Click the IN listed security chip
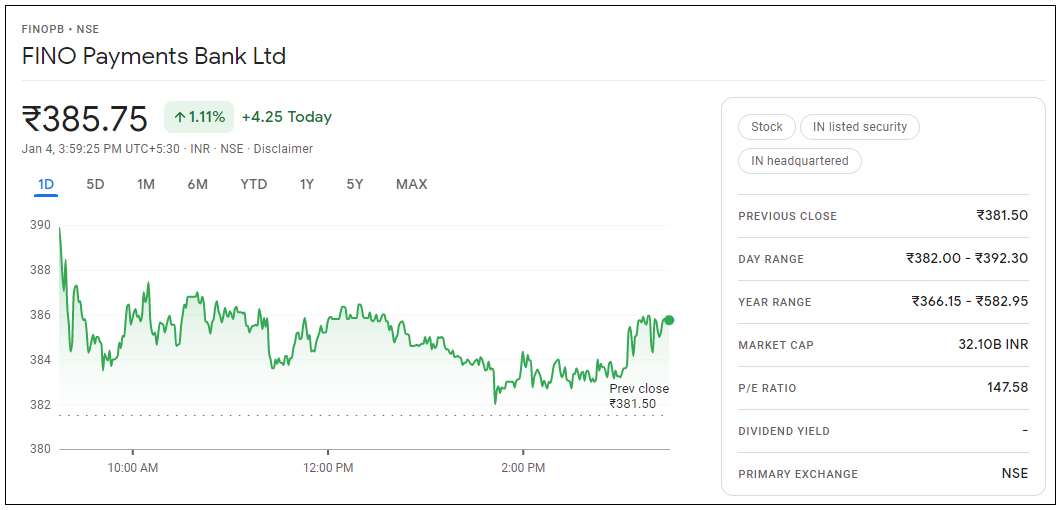This screenshot has width=1059, height=510. [x=859, y=127]
